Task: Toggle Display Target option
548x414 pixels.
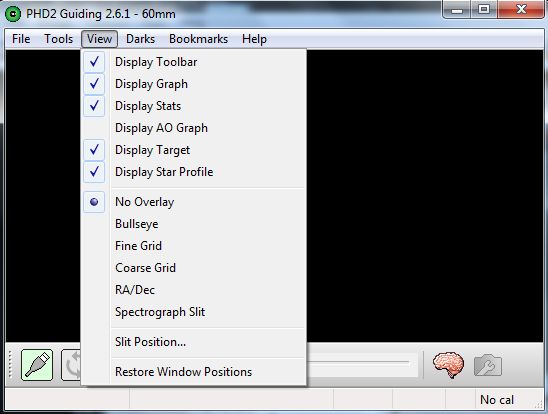Action: pos(194,150)
